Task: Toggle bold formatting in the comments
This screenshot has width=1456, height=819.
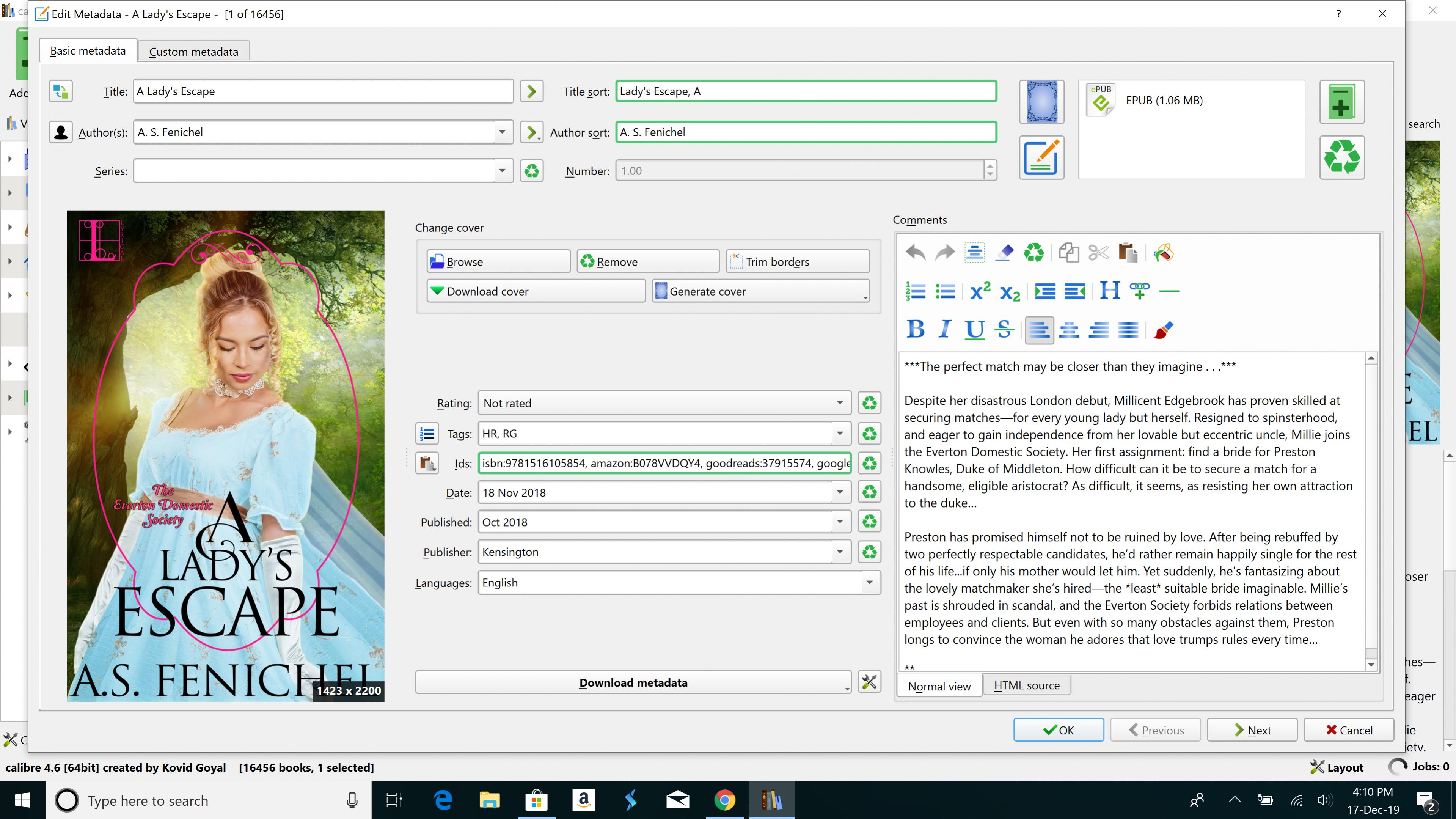Action: pyautogui.click(x=915, y=329)
